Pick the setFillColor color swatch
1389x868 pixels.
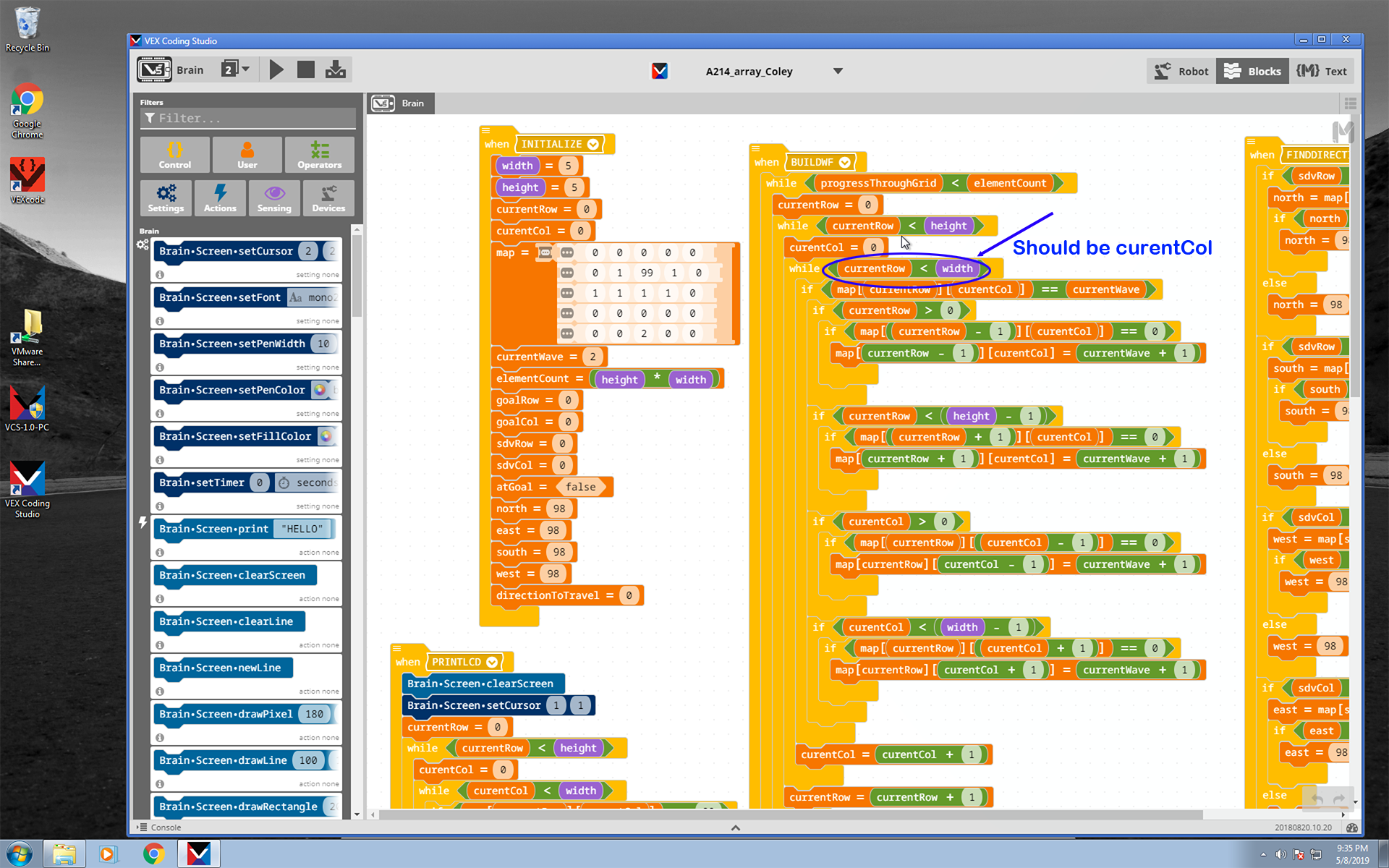pos(326,436)
